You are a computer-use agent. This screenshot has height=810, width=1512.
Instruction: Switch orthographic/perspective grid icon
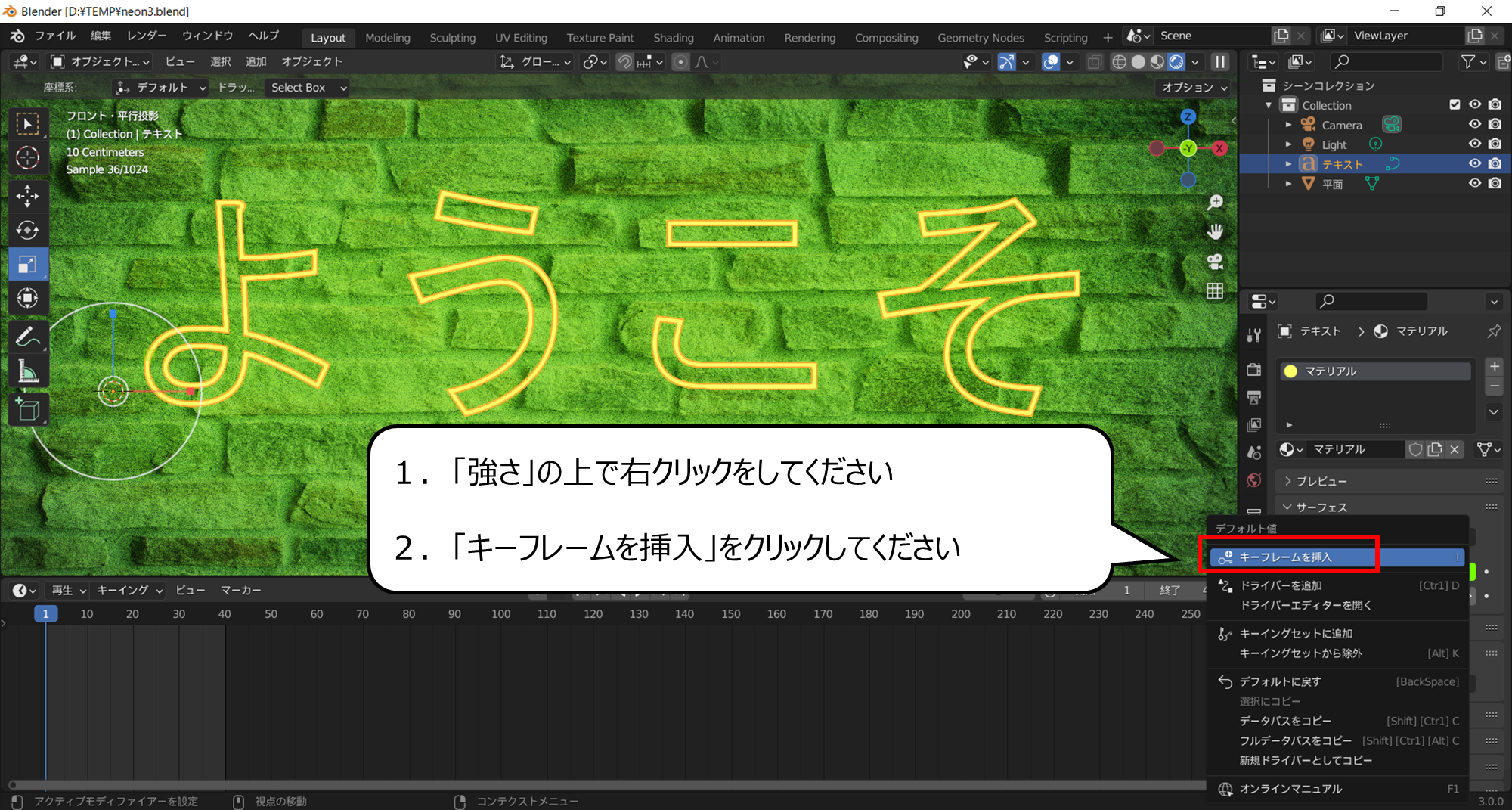click(x=1215, y=291)
